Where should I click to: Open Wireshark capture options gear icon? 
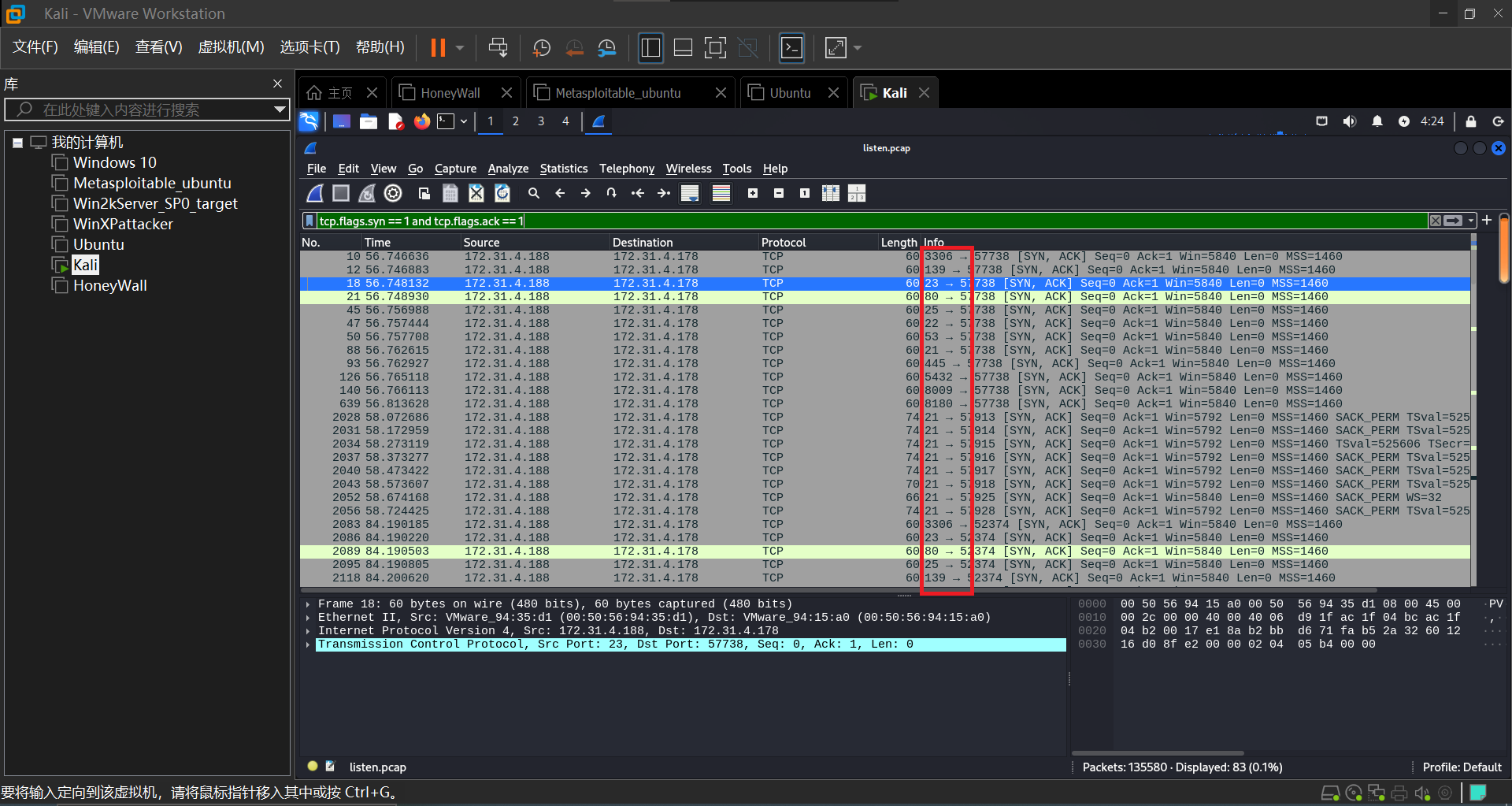(x=393, y=193)
